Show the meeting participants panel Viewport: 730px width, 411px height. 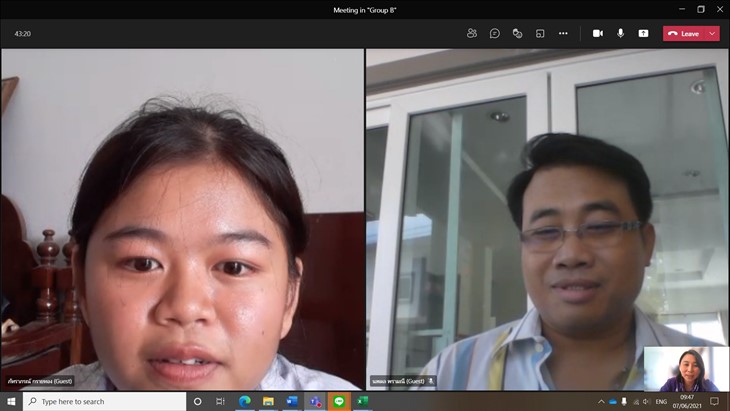(472, 33)
